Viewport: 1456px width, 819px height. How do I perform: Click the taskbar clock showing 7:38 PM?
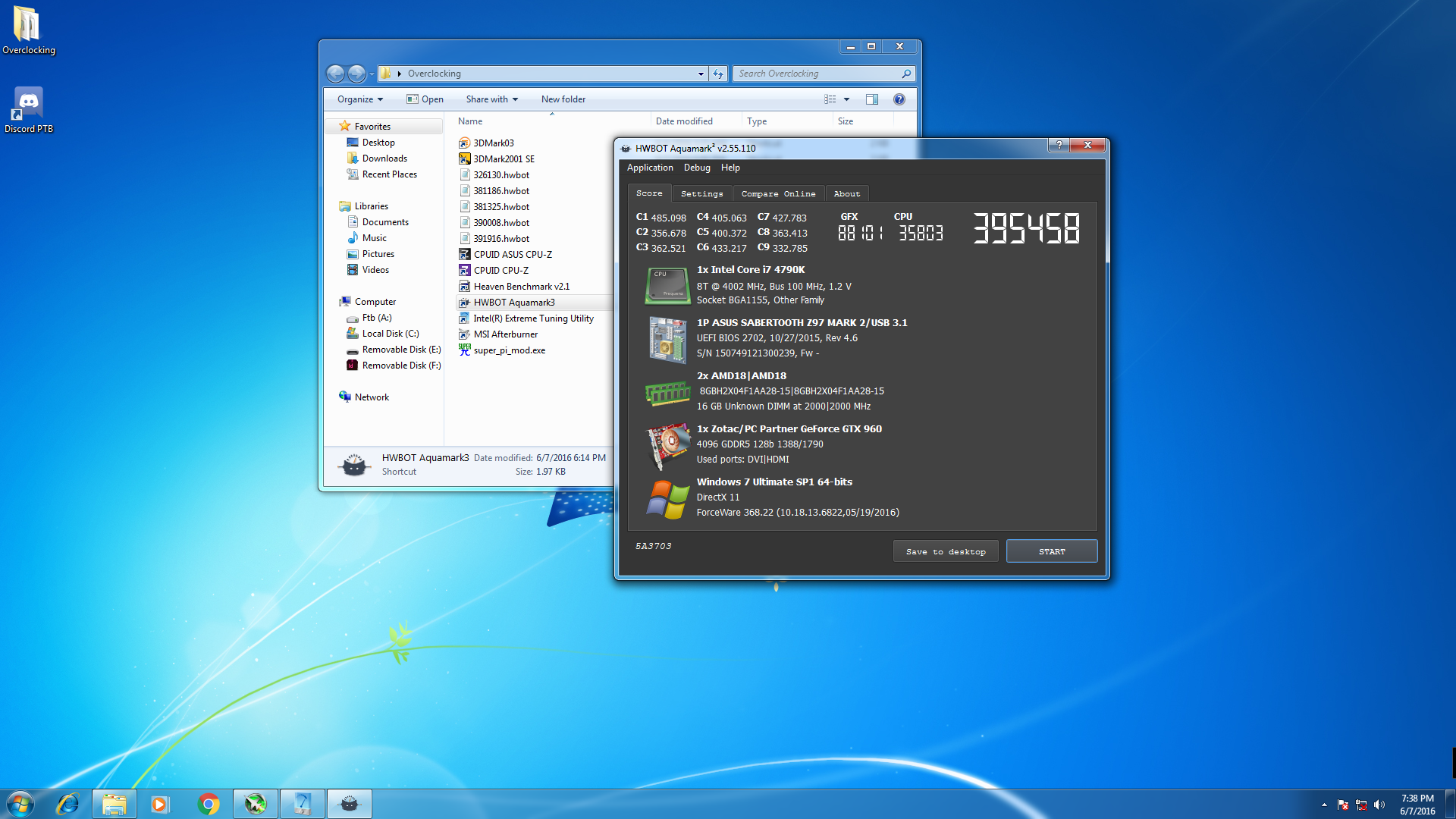tap(1417, 805)
